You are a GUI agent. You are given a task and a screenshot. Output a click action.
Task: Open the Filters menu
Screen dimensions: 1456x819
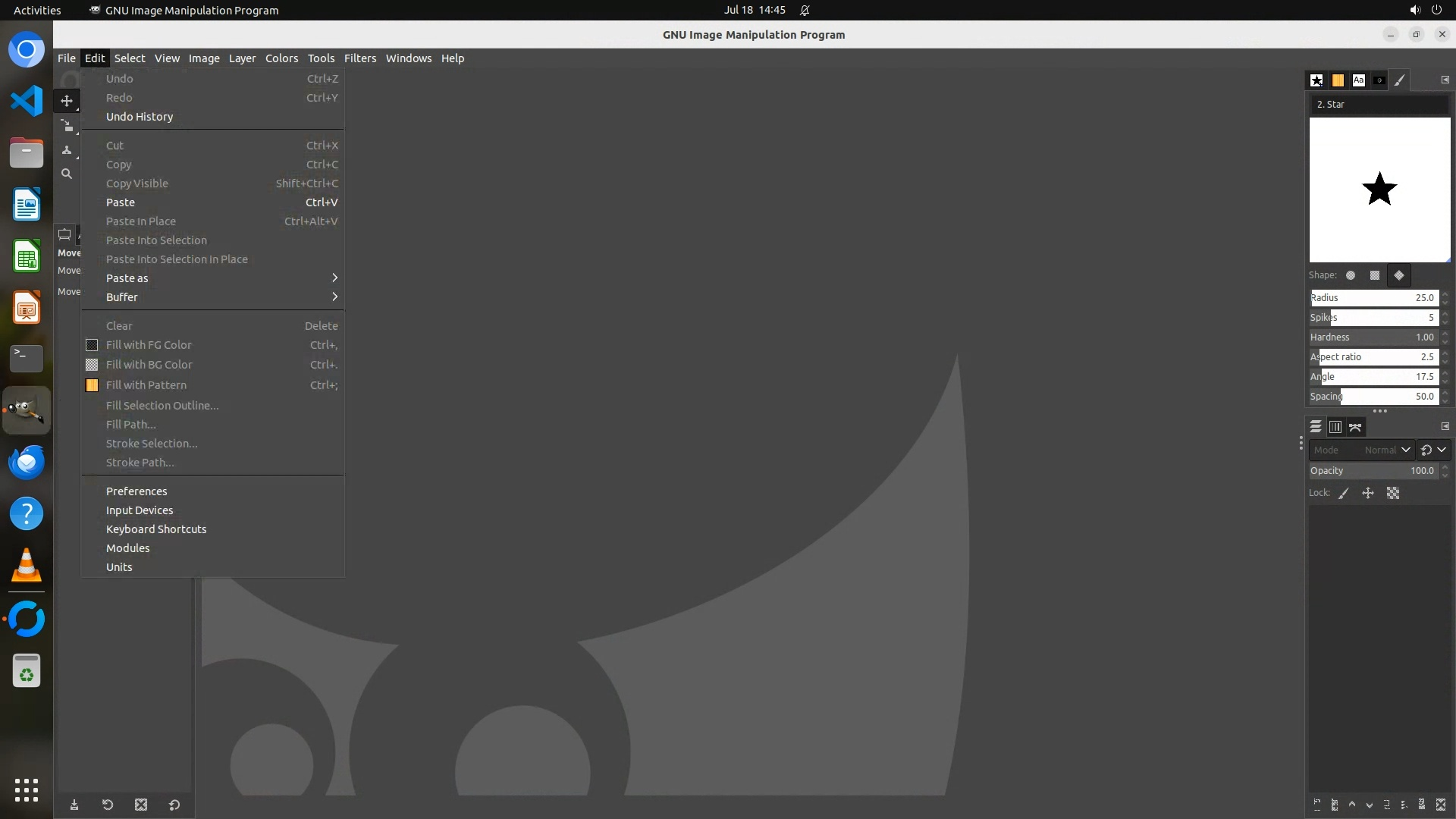359,58
